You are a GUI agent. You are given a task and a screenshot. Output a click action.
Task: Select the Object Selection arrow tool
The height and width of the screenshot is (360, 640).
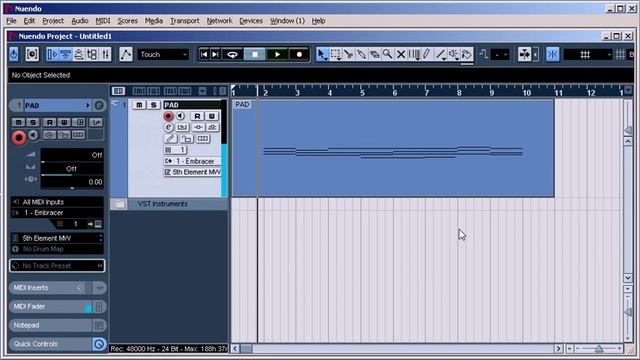point(322,54)
